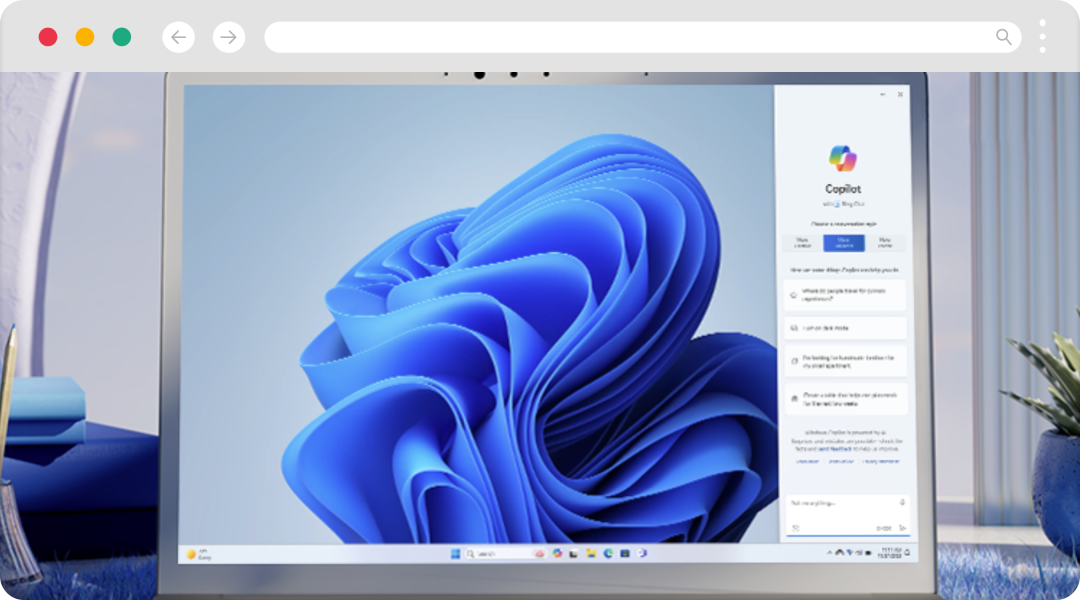This screenshot has height=600, width=1080.
Task: Choose the Turn on dark mode suggestion
Action: pyautogui.click(x=845, y=328)
